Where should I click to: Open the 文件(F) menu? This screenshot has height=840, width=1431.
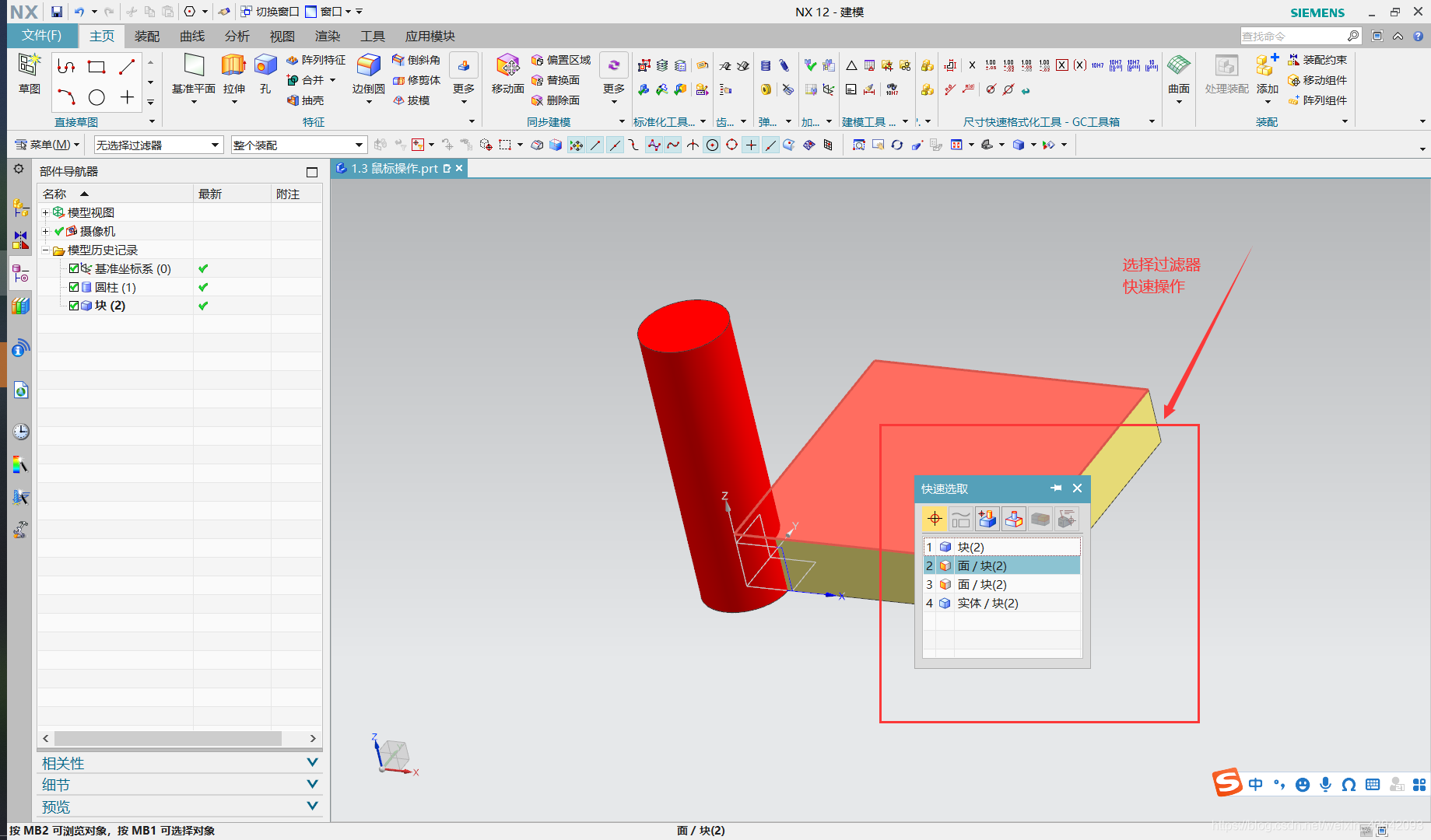[x=41, y=36]
